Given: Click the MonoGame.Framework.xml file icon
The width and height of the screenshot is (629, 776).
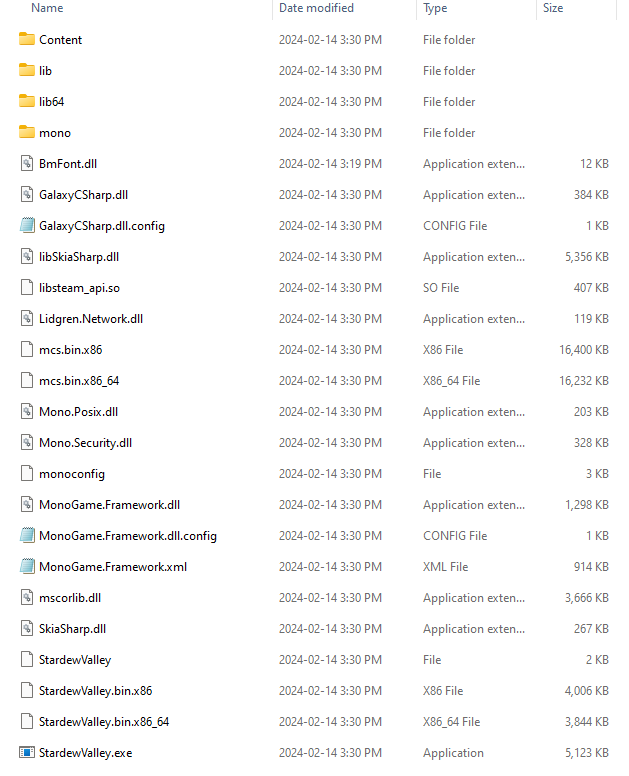Looking at the screenshot, I should 27,566.
